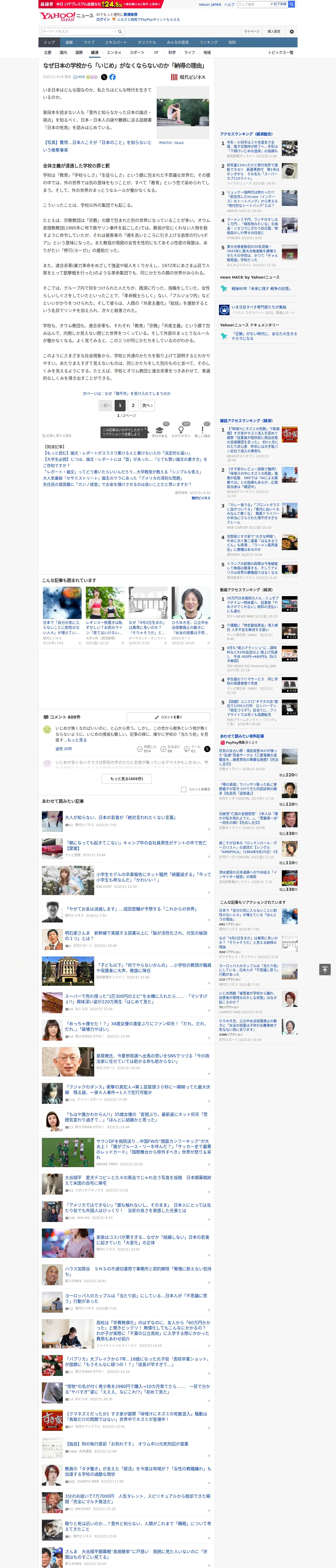336x1568 pixels.
Task: Select the 有料 tab
Action: pyautogui.click(x=232, y=43)
